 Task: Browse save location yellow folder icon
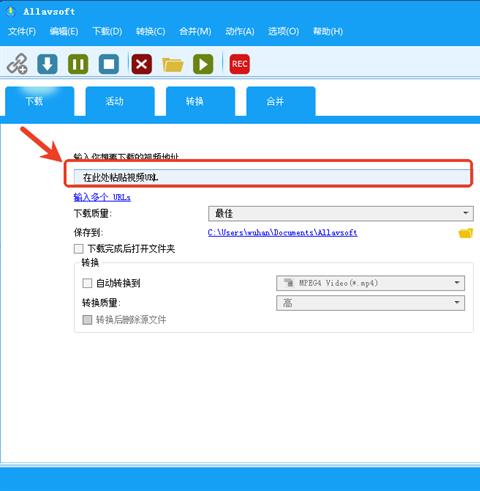pos(466,233)
